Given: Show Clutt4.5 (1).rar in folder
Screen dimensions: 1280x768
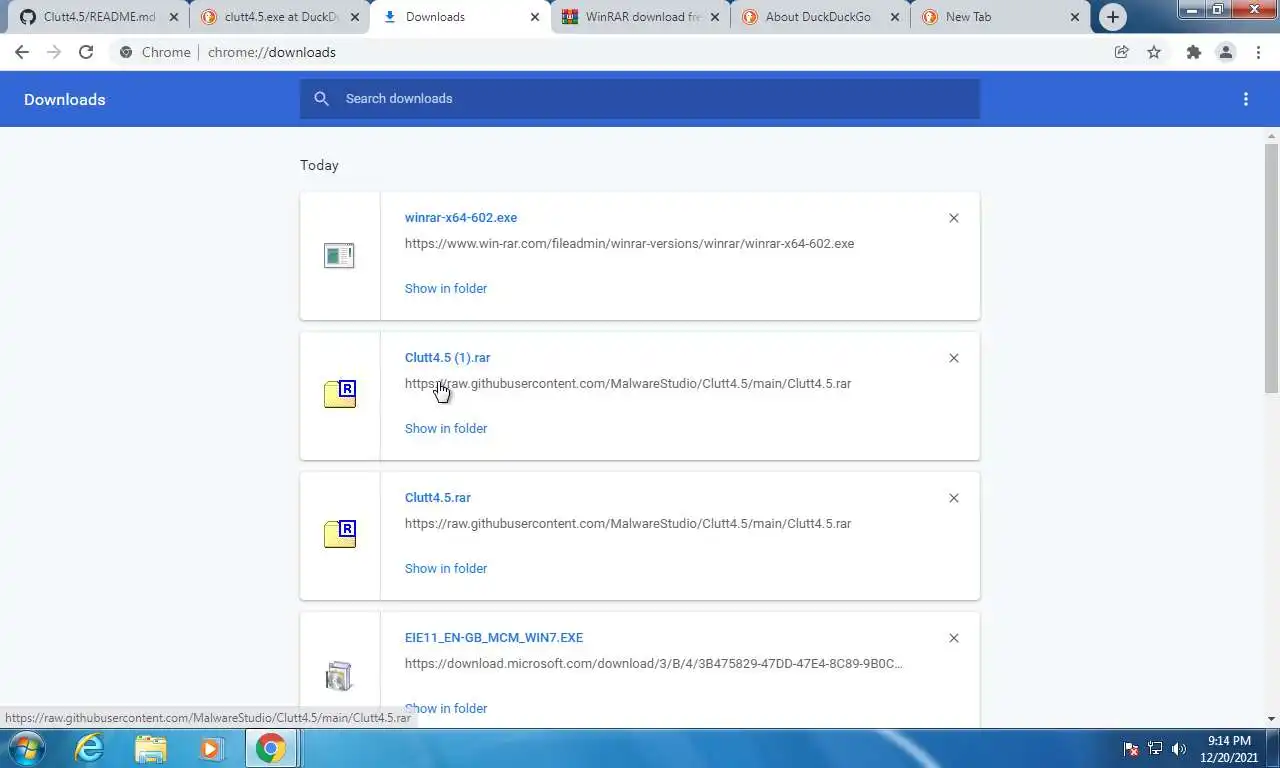Looking at the screenshot, I should pyautogui.click(x=446, y=428).
